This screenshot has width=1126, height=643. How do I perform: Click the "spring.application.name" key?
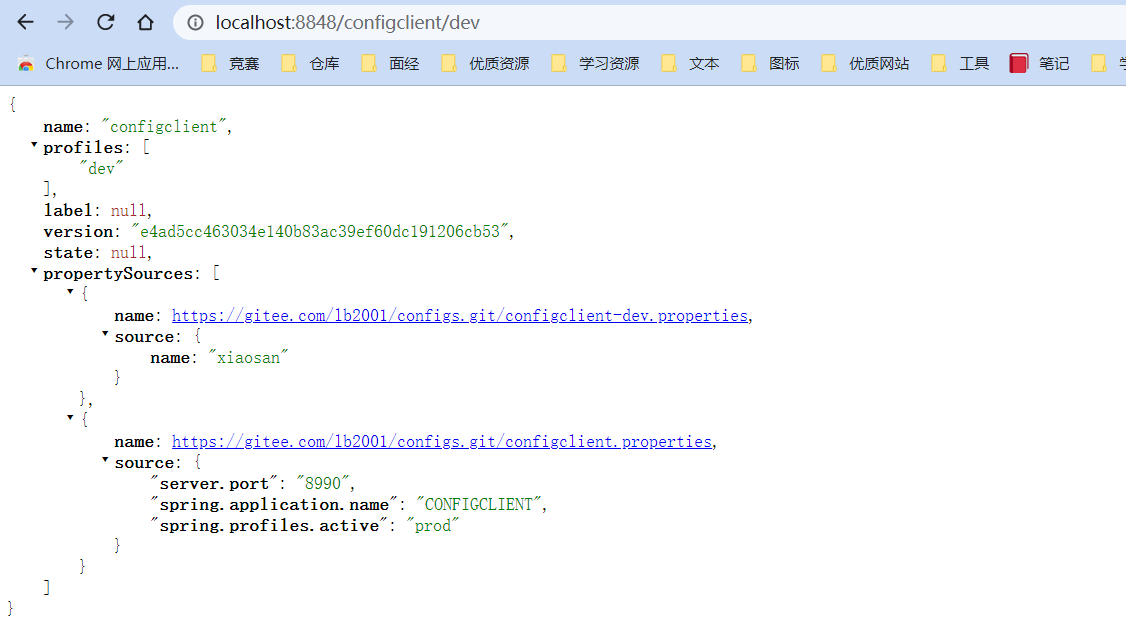[x=274, y=504]
